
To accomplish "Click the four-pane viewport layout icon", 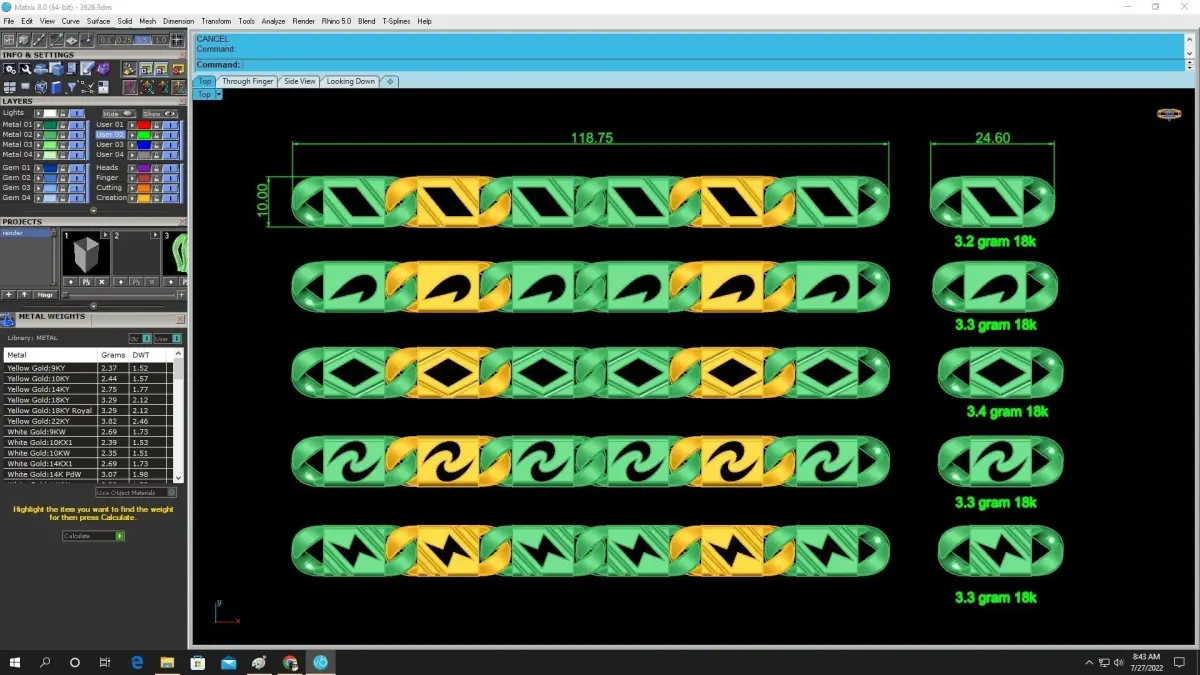I will tap(9, 87).
